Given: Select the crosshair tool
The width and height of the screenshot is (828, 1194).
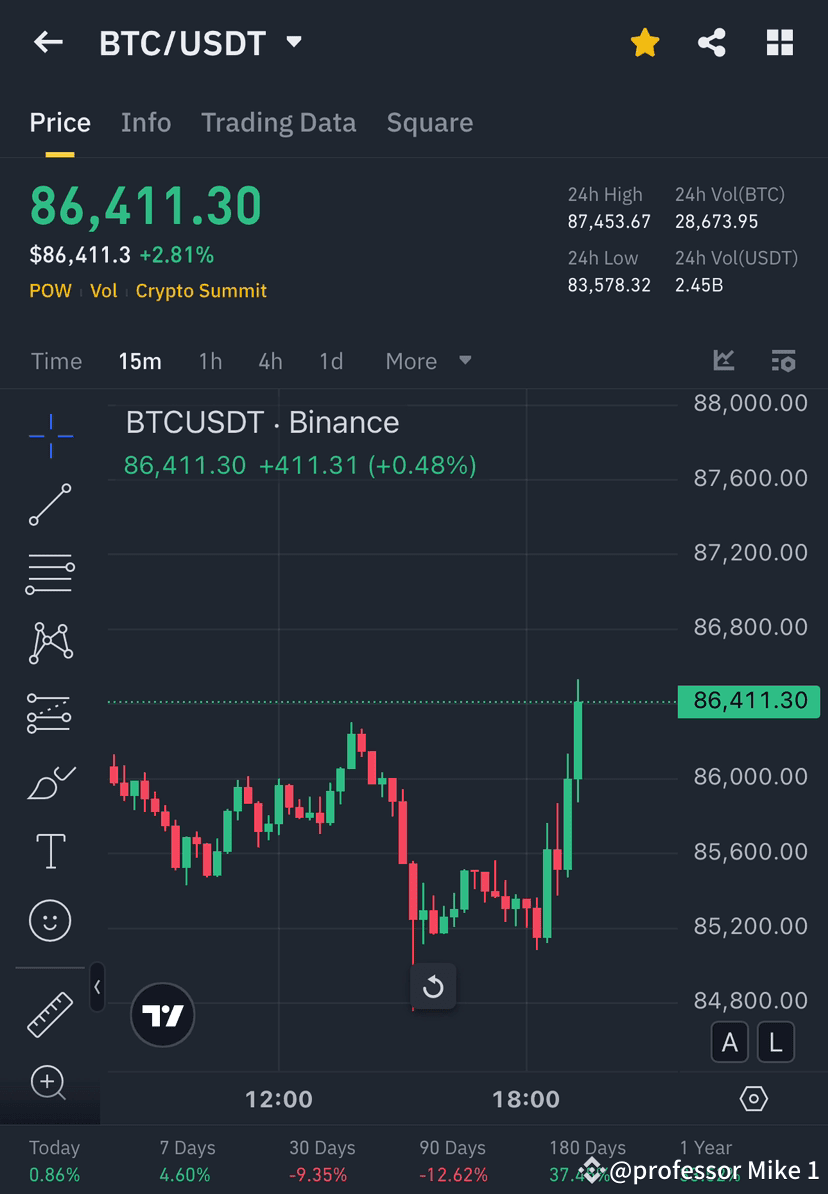Looking at the screenshot, I should coord(50,435).
